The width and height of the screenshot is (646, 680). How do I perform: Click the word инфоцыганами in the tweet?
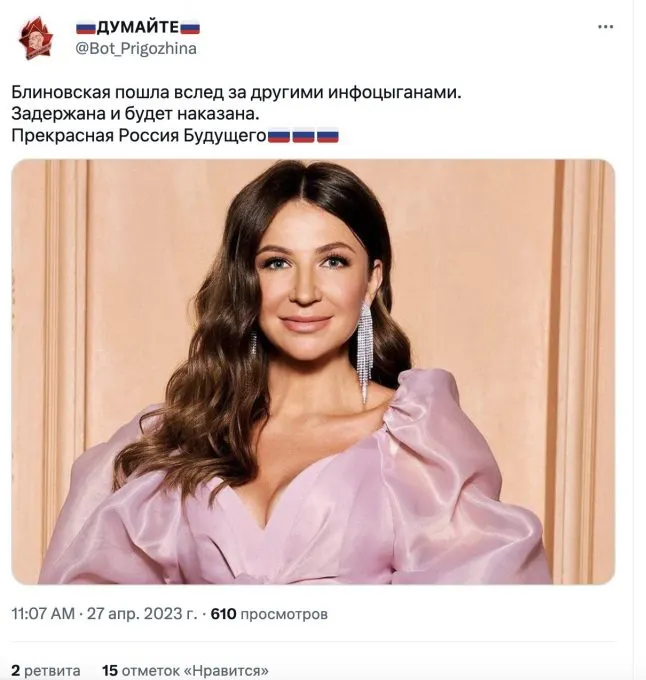click(x=394, y=93)
